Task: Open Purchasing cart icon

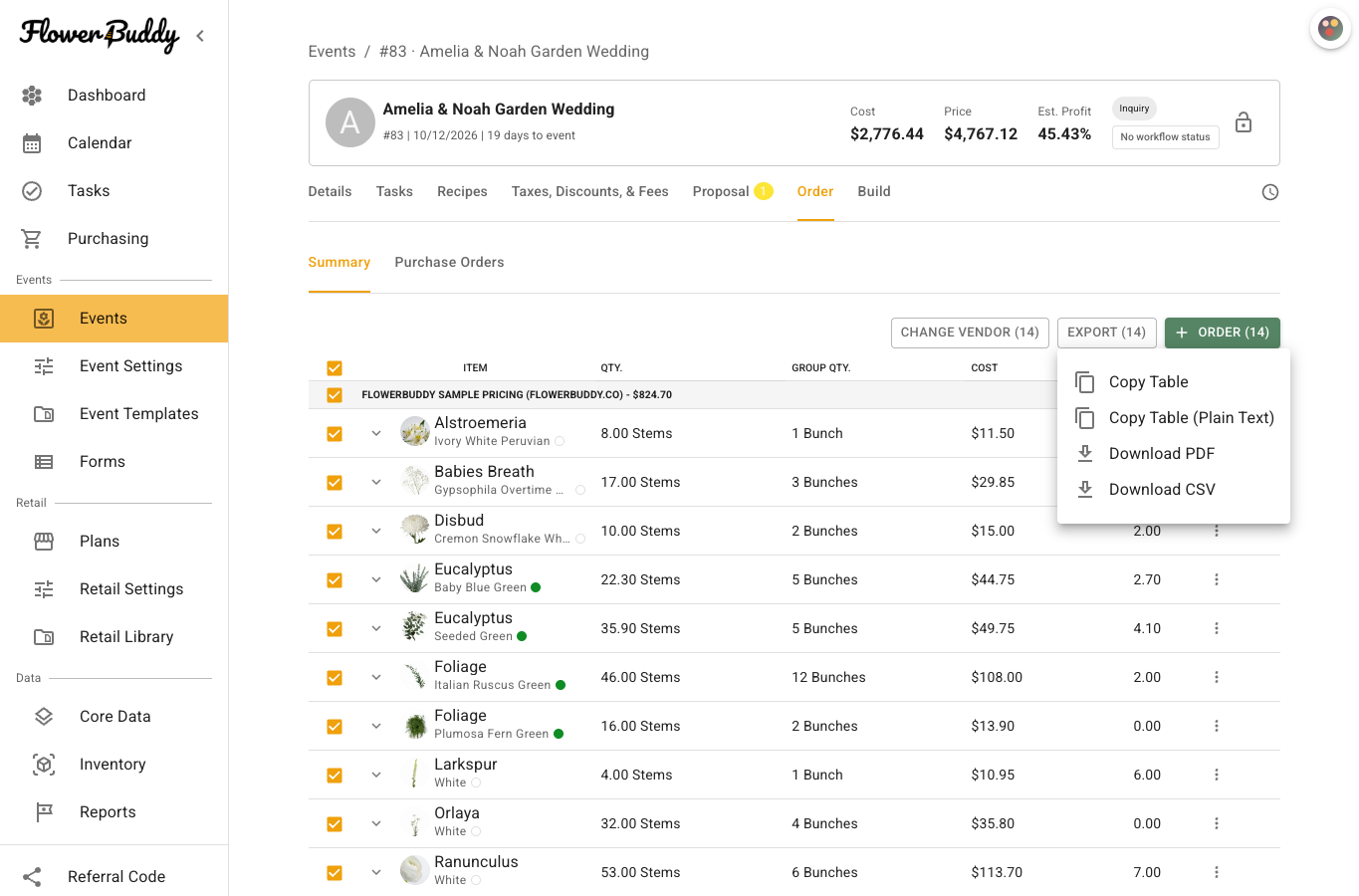Action: click(32, 239)
